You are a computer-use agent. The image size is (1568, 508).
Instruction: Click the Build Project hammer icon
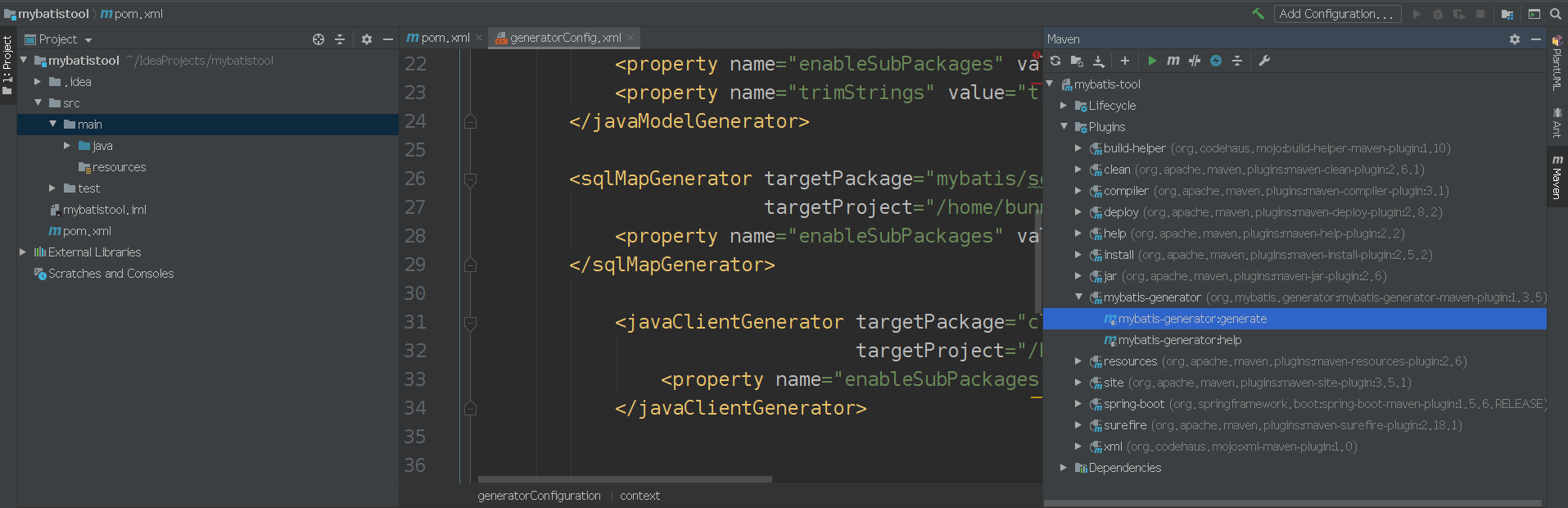1258,14
